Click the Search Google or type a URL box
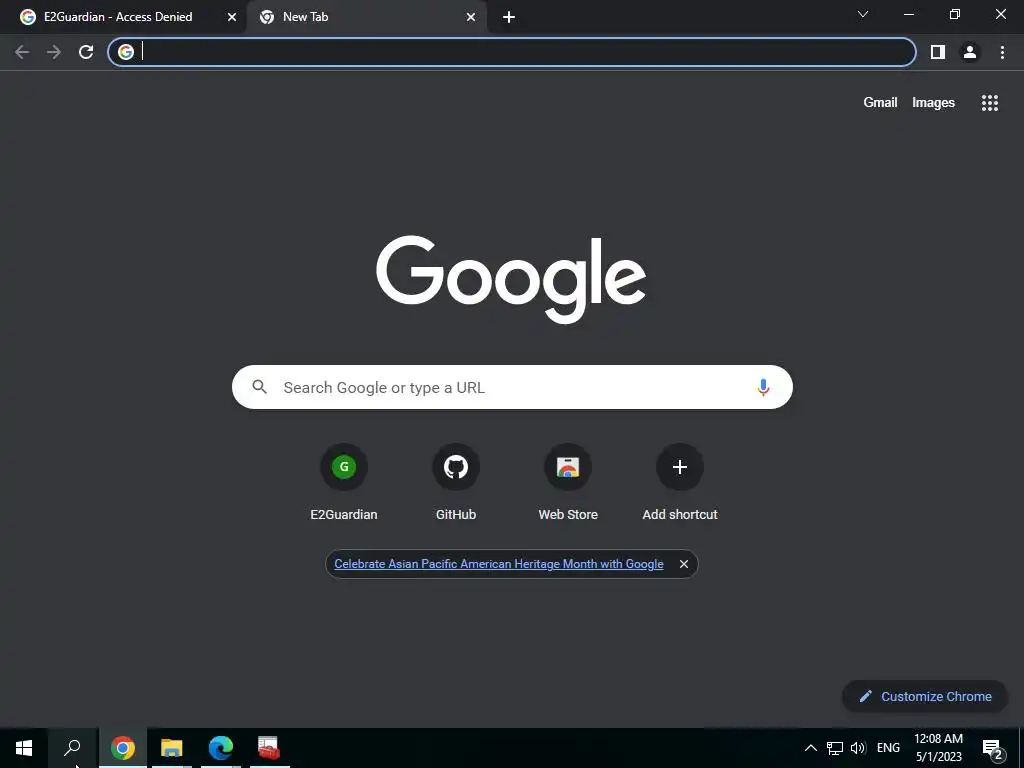1024x768 pixels. pos(512,387)
